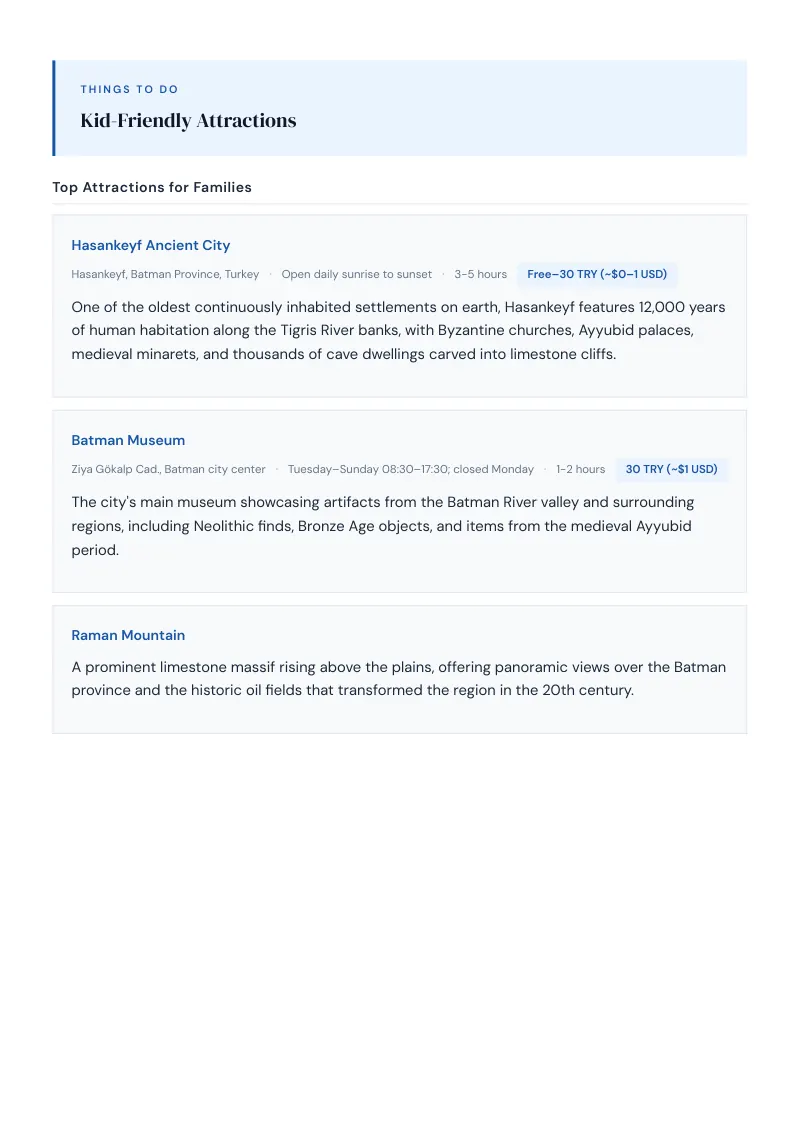This screenshot has width=800, height=1132.
Task: Open the Hasankeyf Ancient City title link
Action: pos(150,245)
